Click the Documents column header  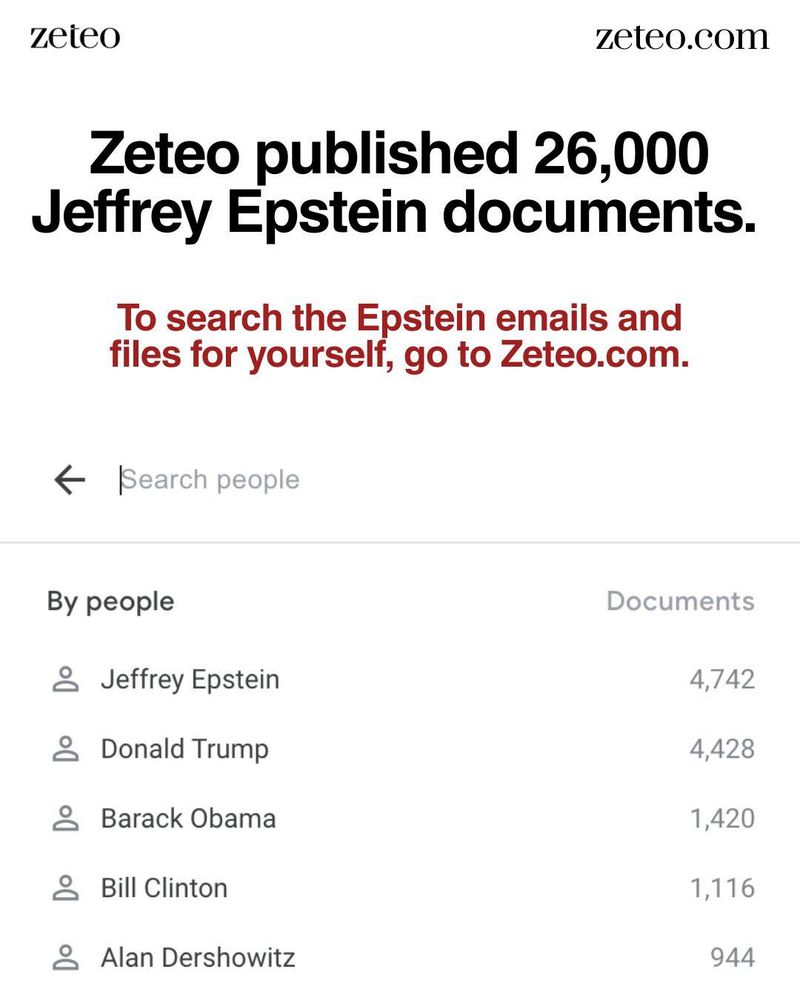(x=680, y=601)
